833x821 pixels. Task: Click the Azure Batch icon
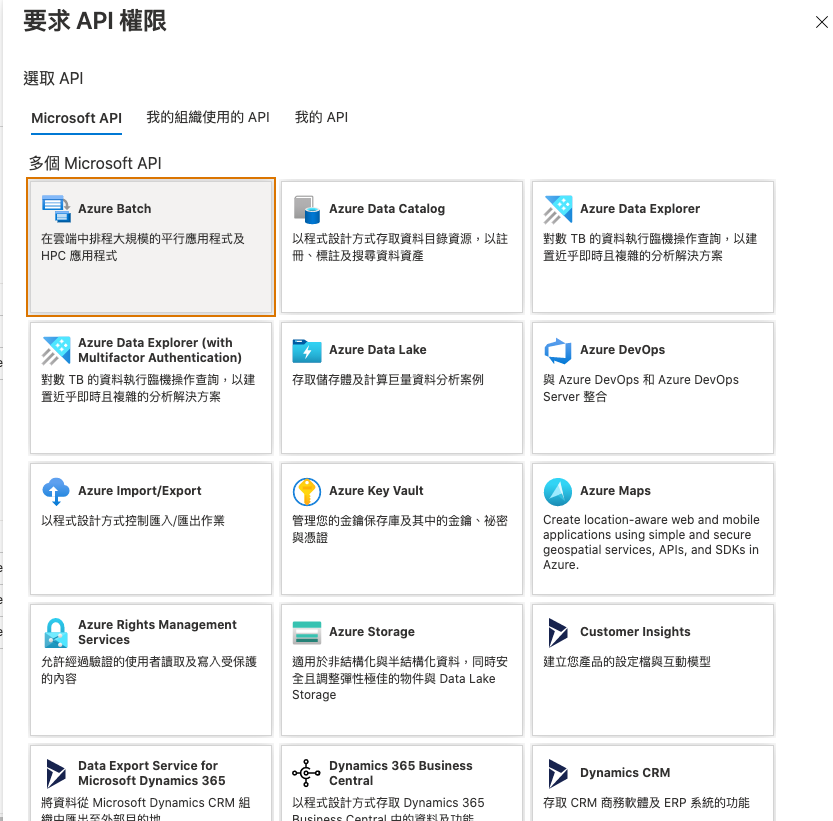(56, 209)
